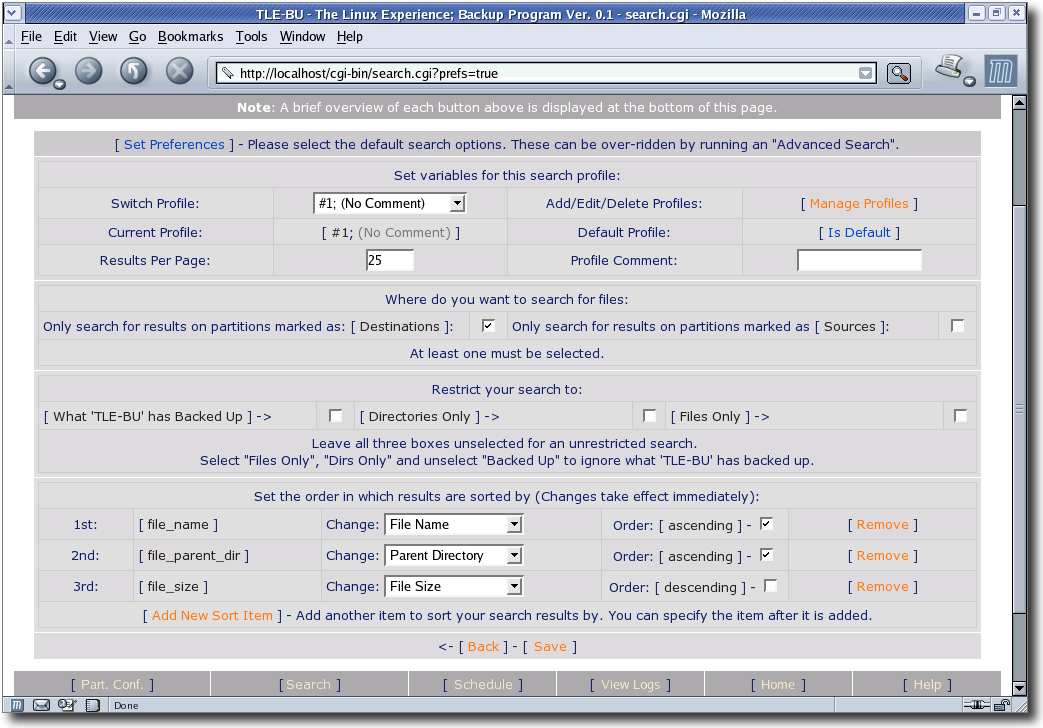This screenshot has height=728, width=1043.
Task: Stop page loading with the Stop icon
Action: [x=180, y=71]
